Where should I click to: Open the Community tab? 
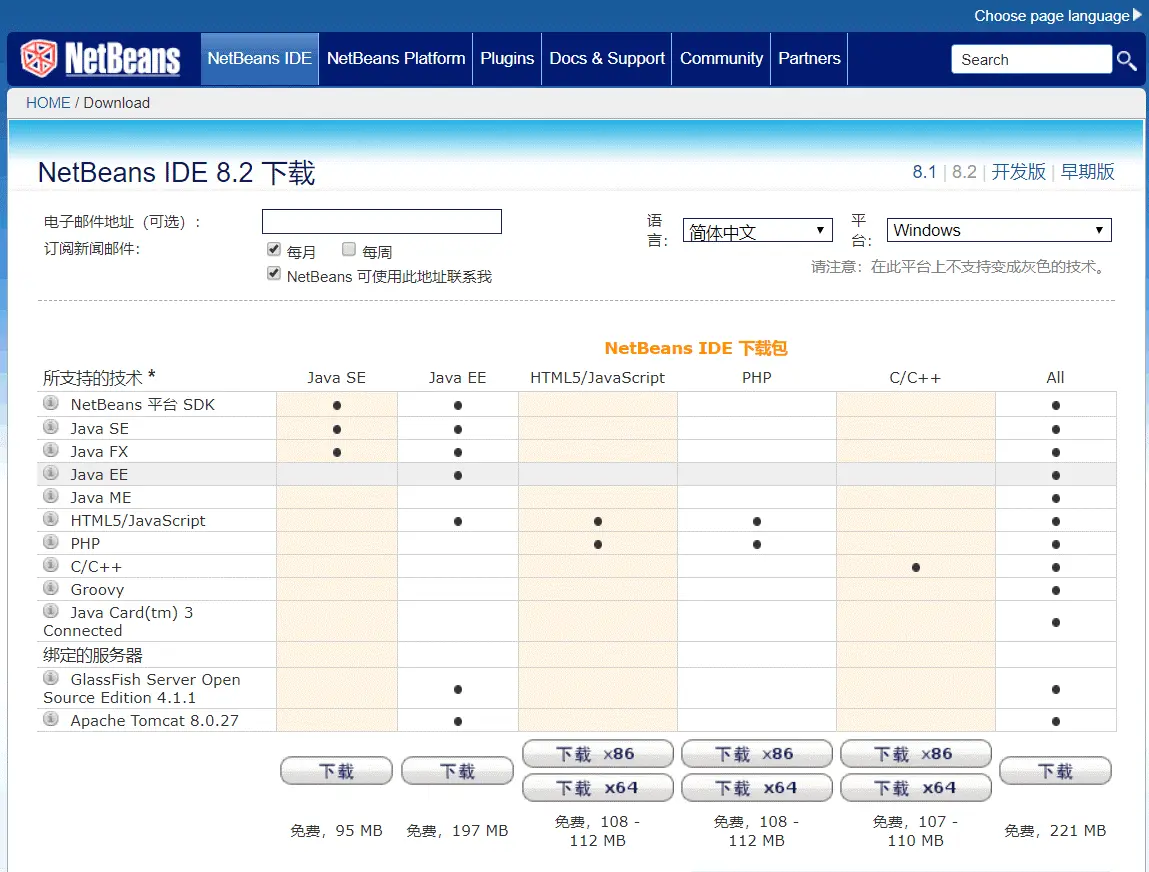[721, 59]
